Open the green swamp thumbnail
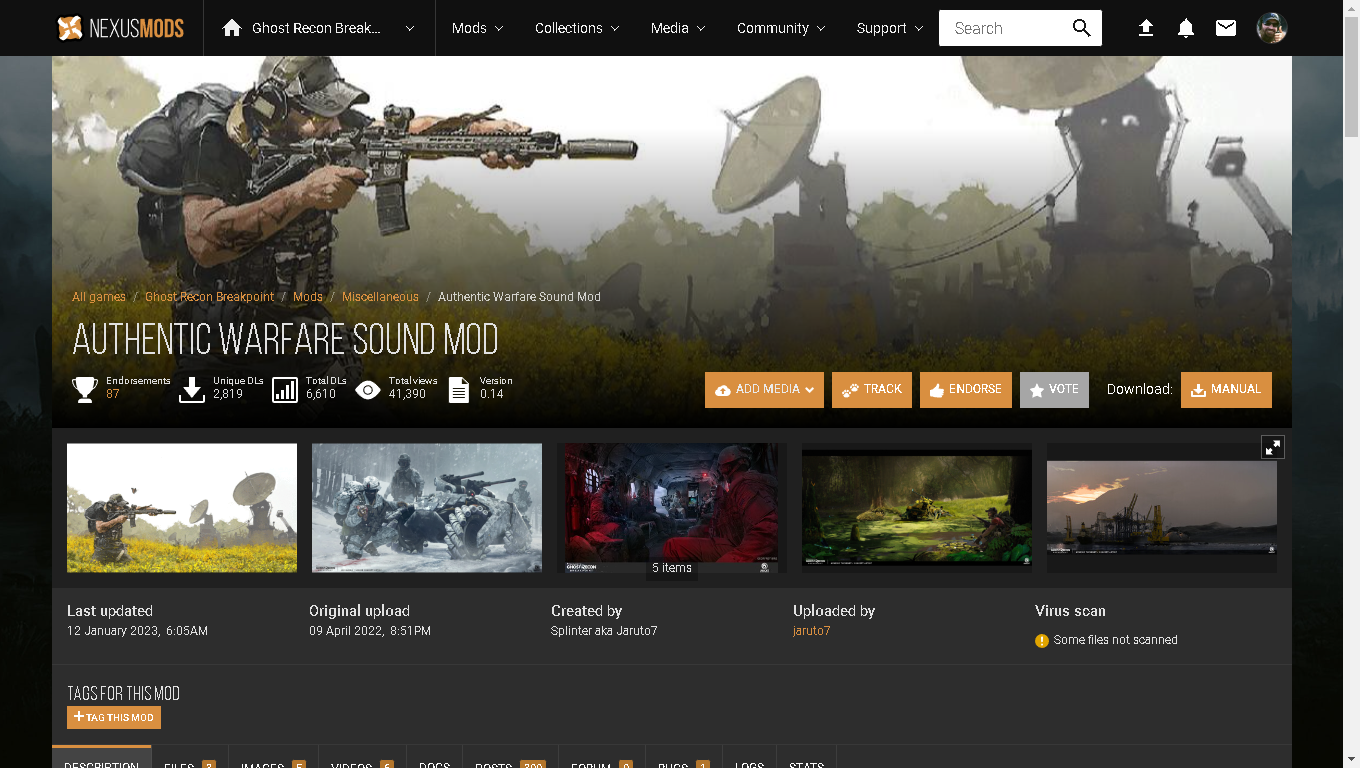This screenshot has height=768, width=1360. point(917,508)
